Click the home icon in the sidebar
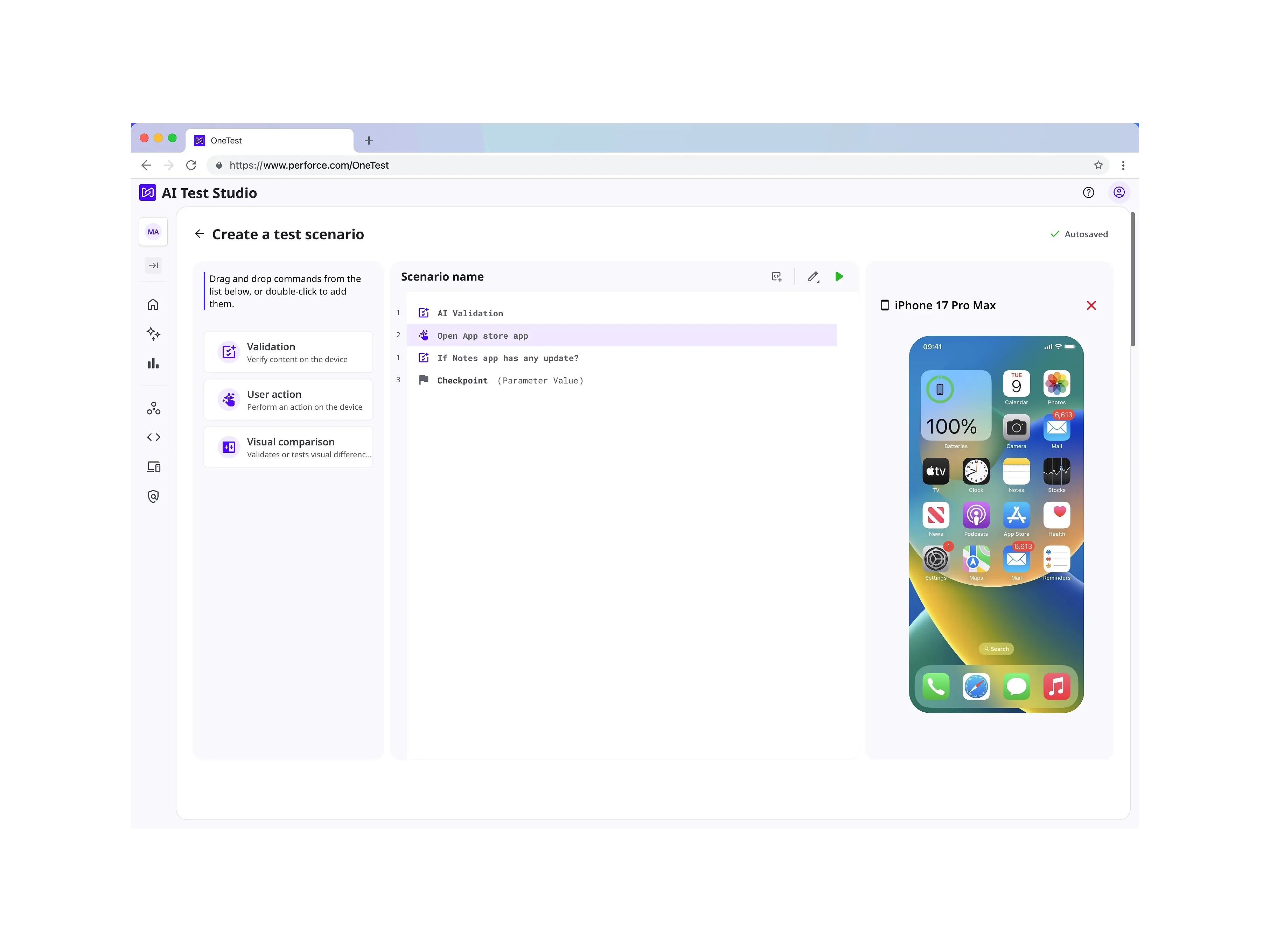The image size is (1270, 952). [153, 305]
